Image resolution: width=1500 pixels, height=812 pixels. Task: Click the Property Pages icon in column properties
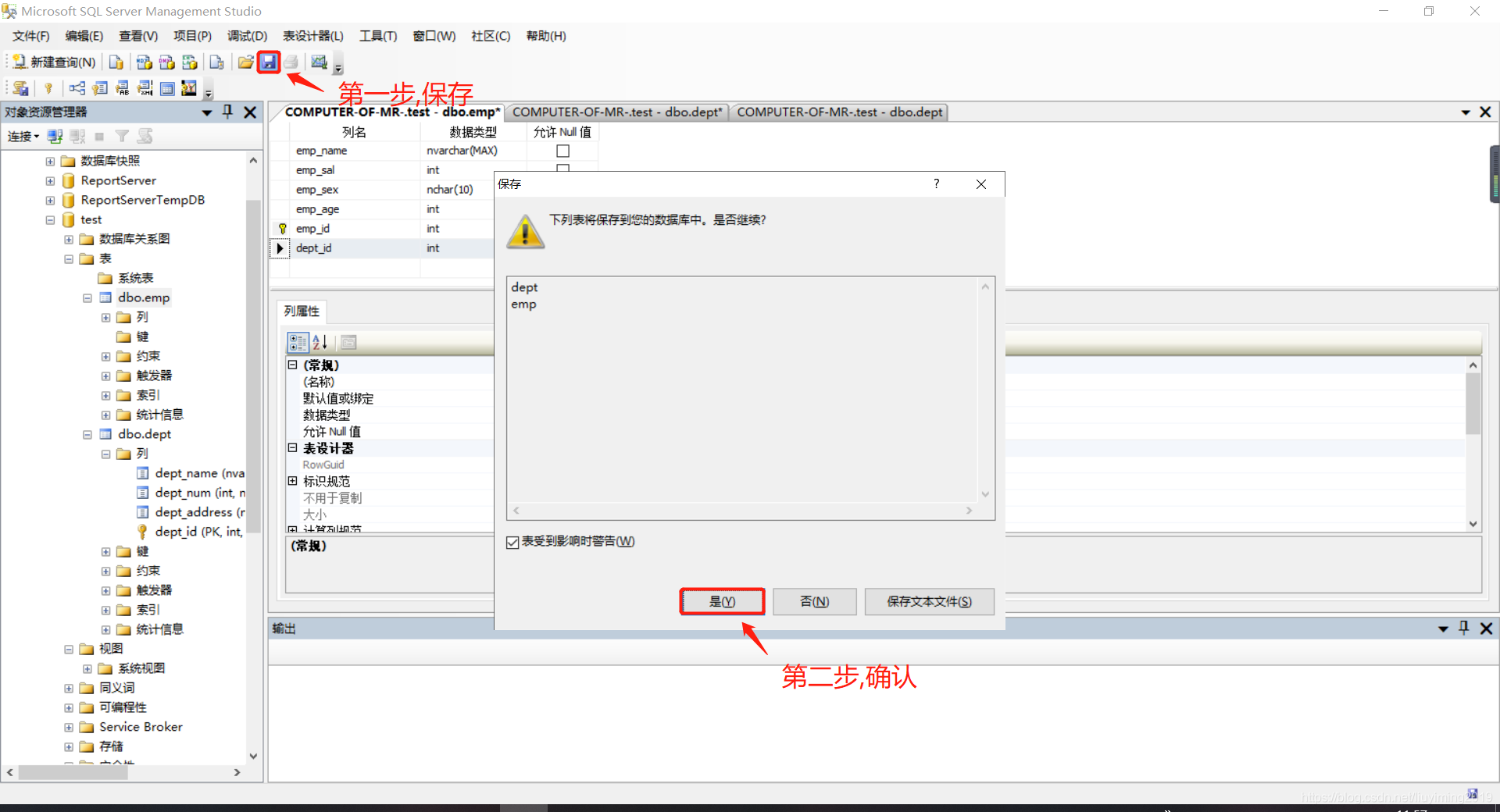pyautogui.click(x=348, y=342)
